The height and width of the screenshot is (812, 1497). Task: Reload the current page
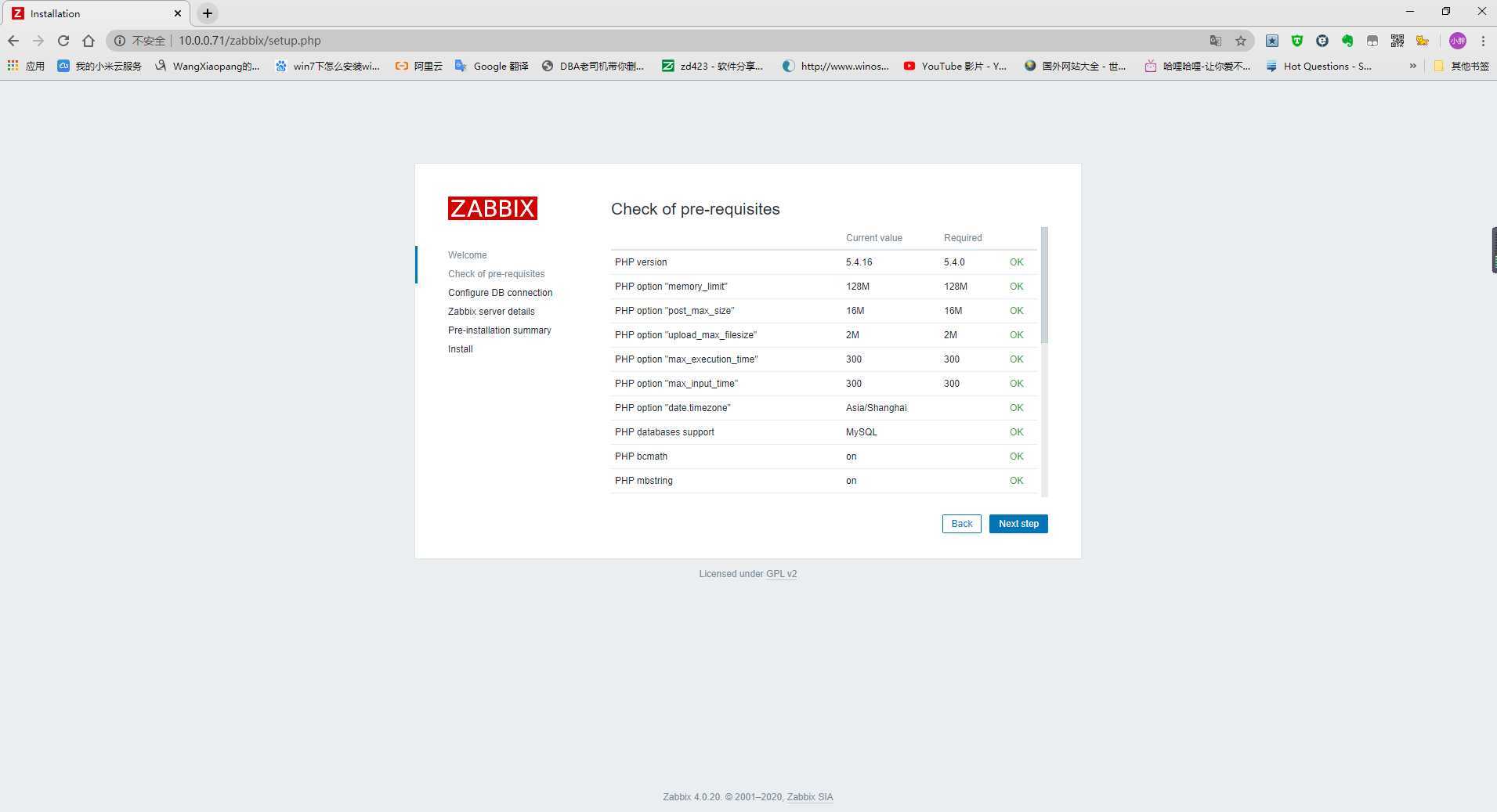[63, 41]
